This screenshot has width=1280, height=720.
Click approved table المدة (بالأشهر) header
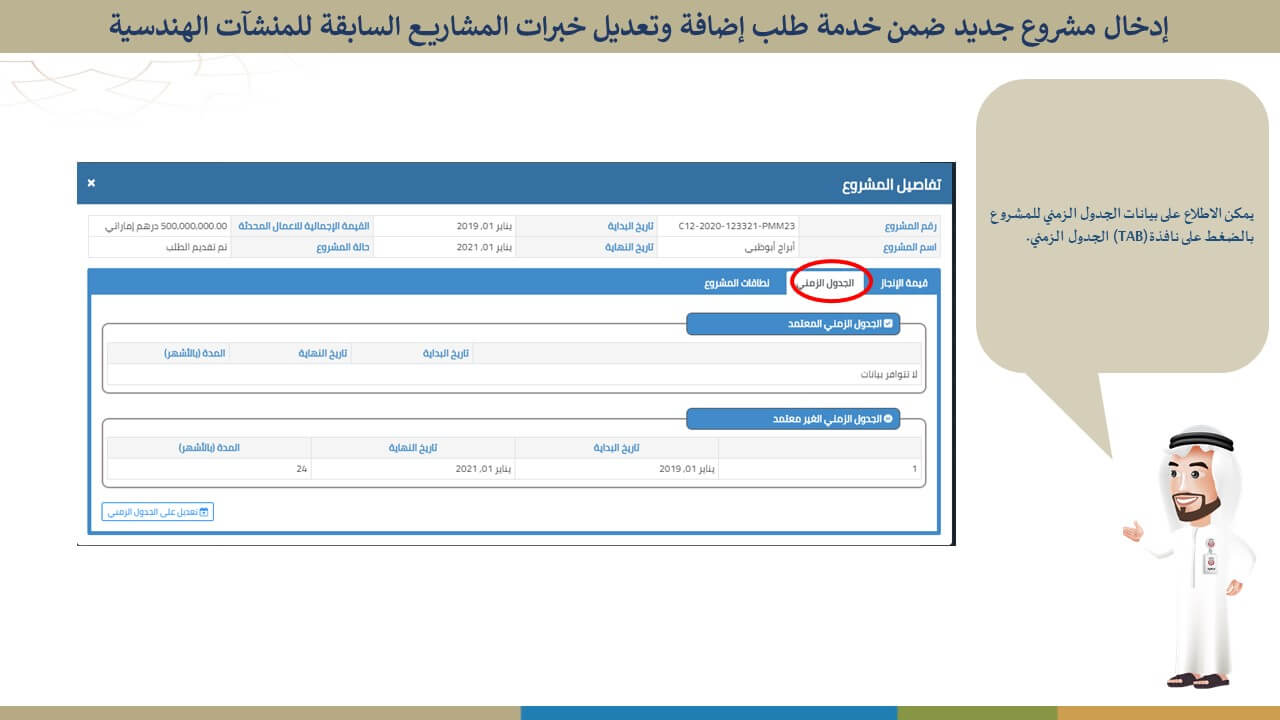click(195, 353)
